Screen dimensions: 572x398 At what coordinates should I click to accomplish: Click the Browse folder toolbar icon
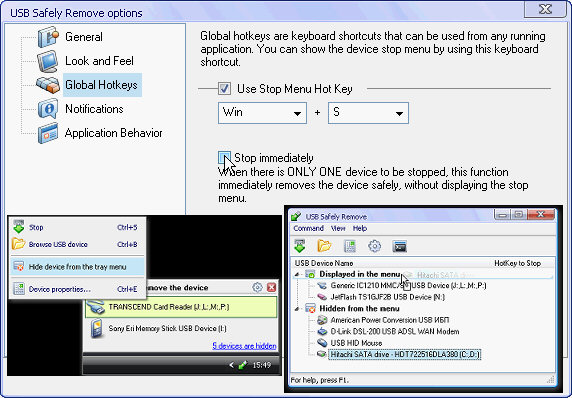pyautogui.click(x=324, y=246)
